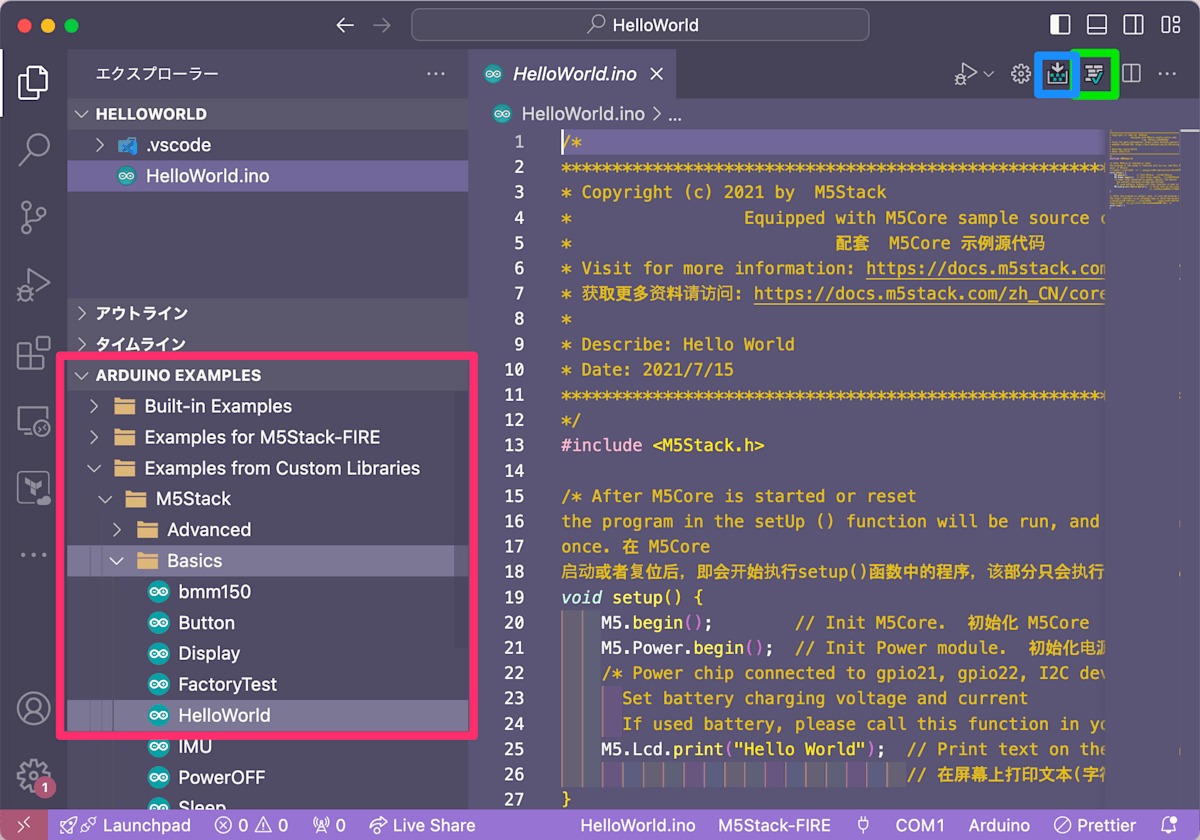Open the Manage gear with badge
Screen dimensions: 1200x840
coord(33,775)
